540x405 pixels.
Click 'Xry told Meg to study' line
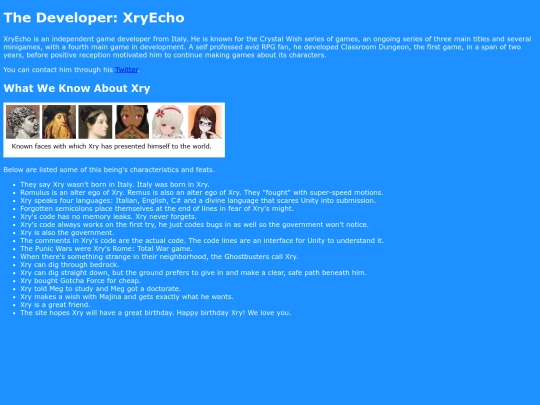coord(100,289)
